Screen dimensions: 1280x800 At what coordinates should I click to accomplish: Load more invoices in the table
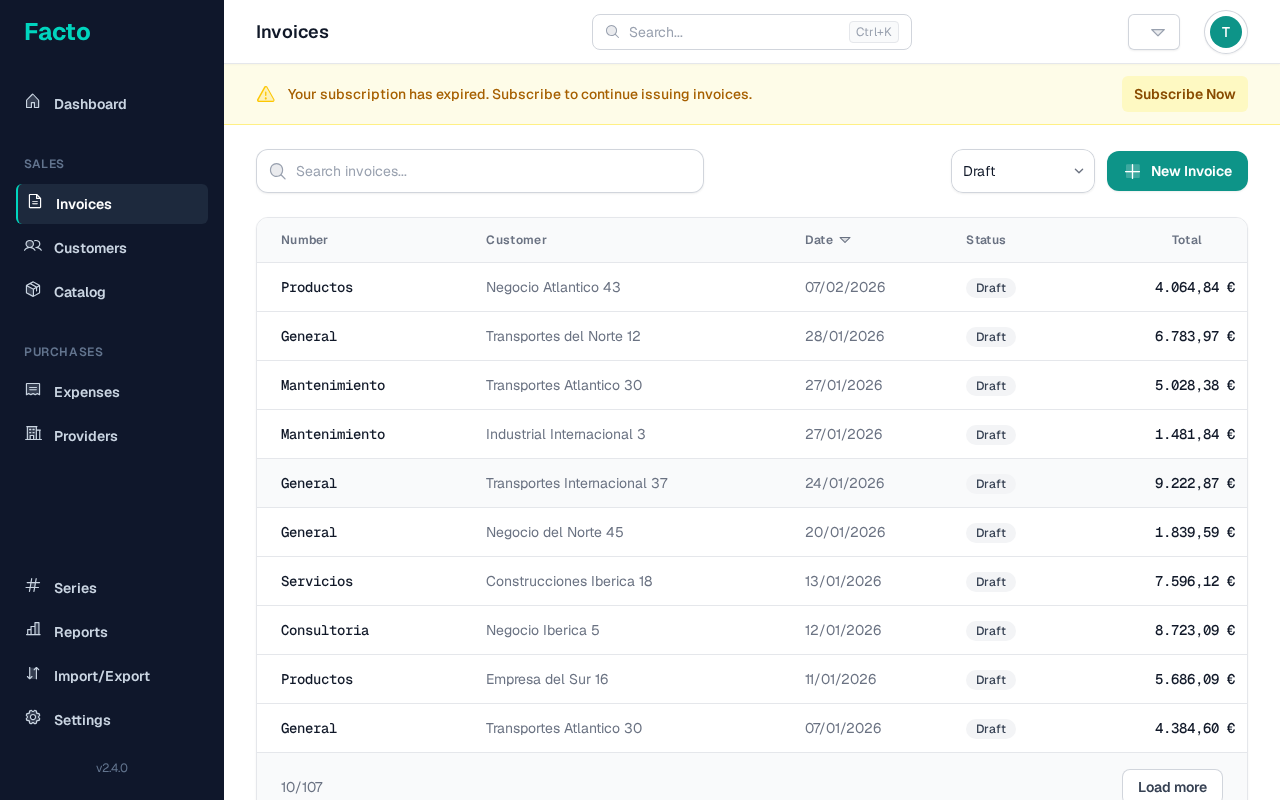1171,786
